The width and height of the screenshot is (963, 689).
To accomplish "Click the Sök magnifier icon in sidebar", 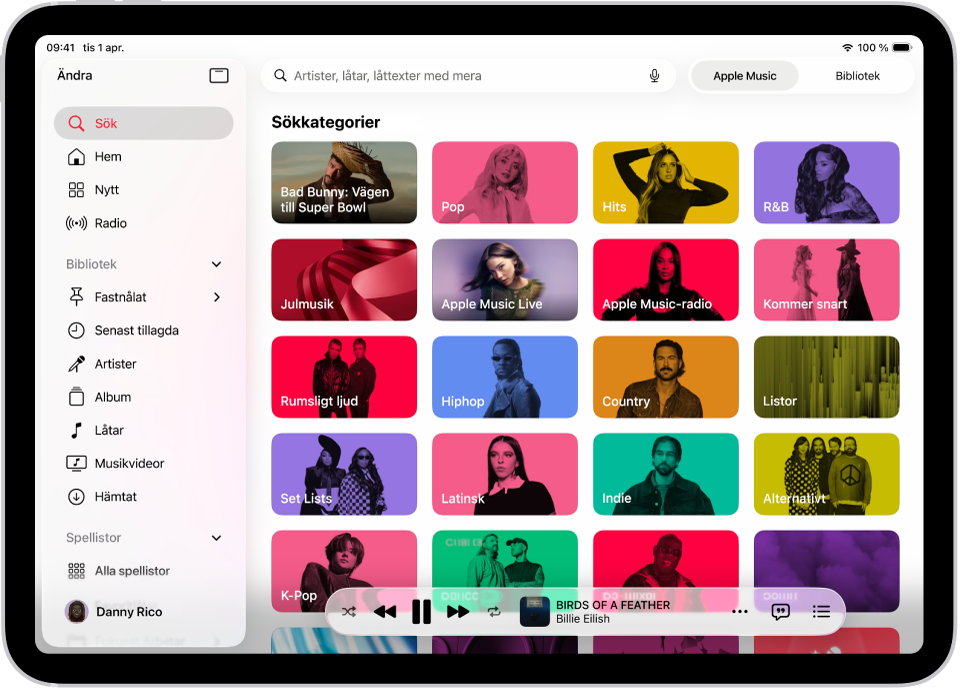I will click(x=76, y=123).
